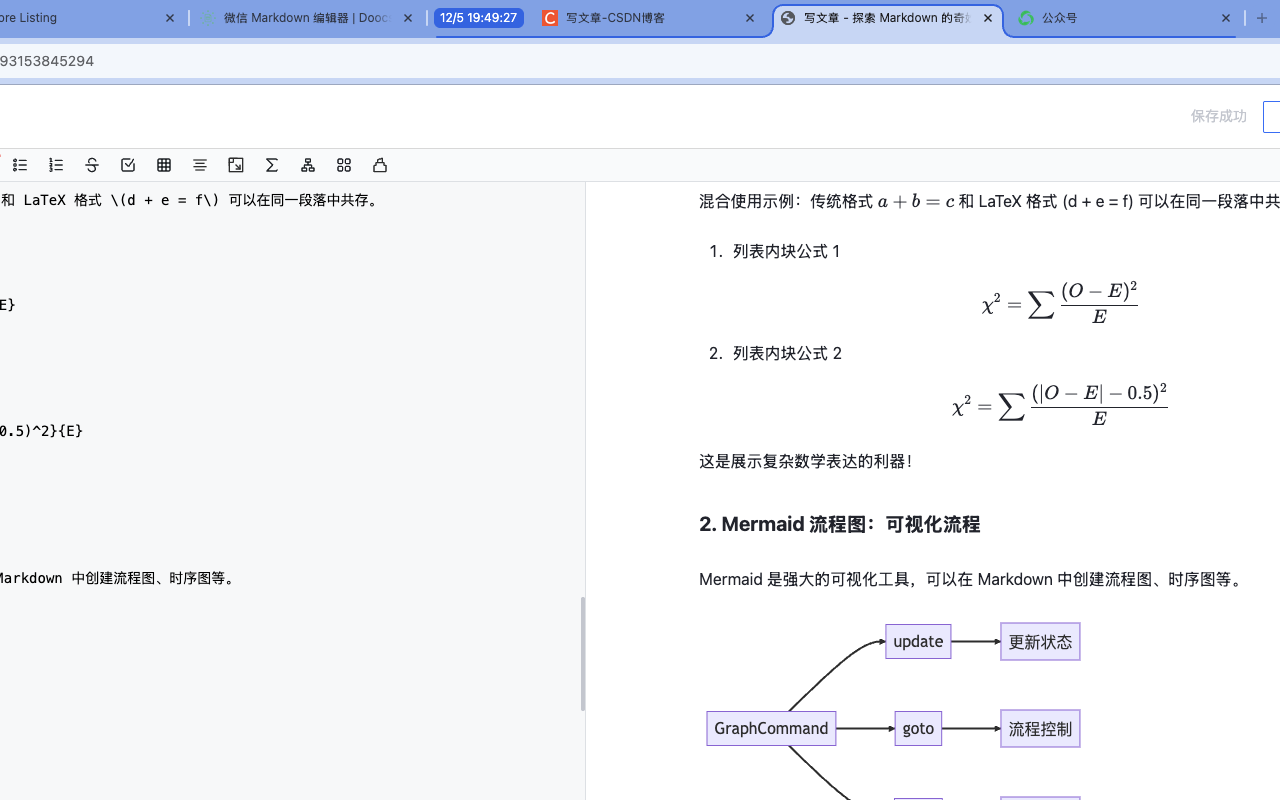Open the components grid icon in the toolbar
The image size is (1280, 800).
(343, 165)
